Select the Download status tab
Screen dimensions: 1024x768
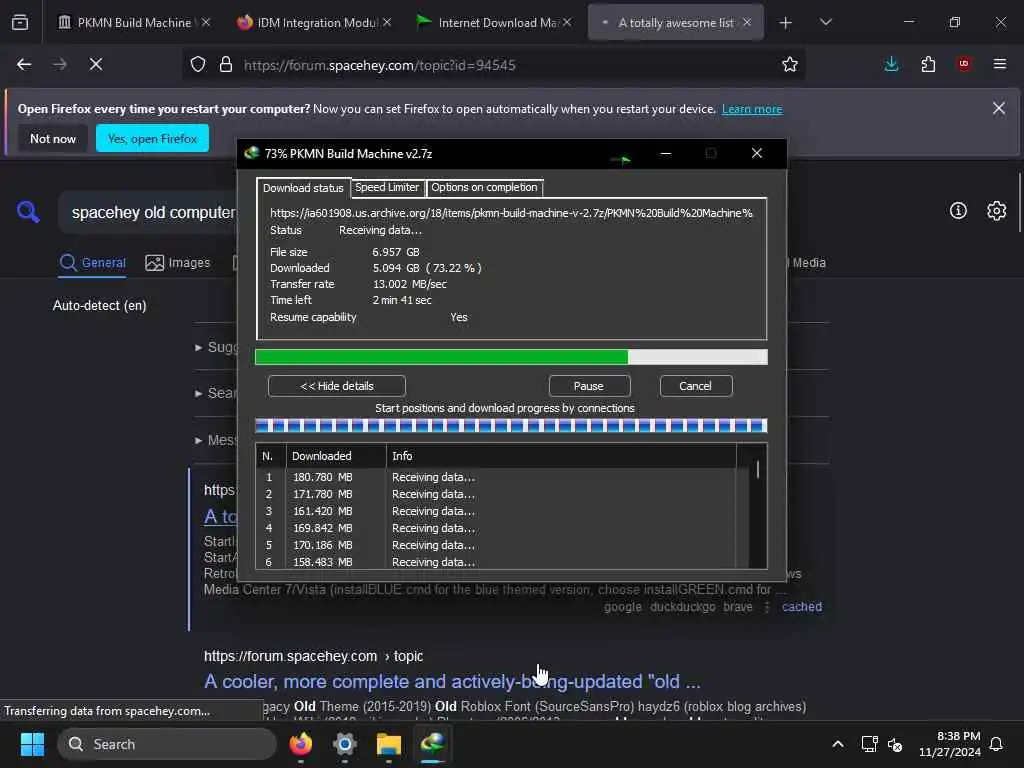(303, 188)
